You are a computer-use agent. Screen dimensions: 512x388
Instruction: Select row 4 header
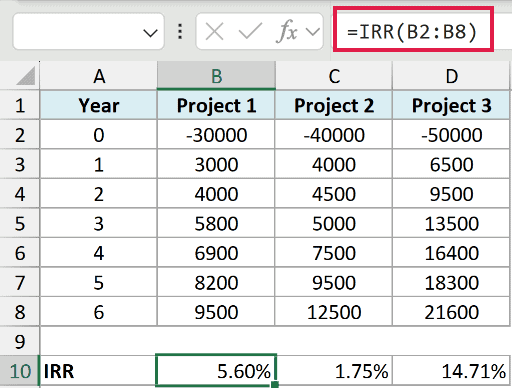pyautogui.click(x=20, y=194)
